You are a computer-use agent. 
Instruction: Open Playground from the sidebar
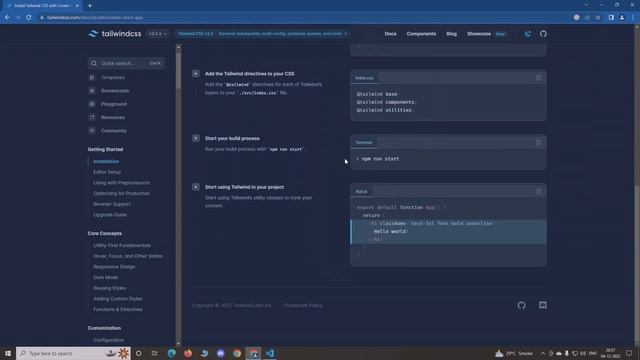[113, 104]
